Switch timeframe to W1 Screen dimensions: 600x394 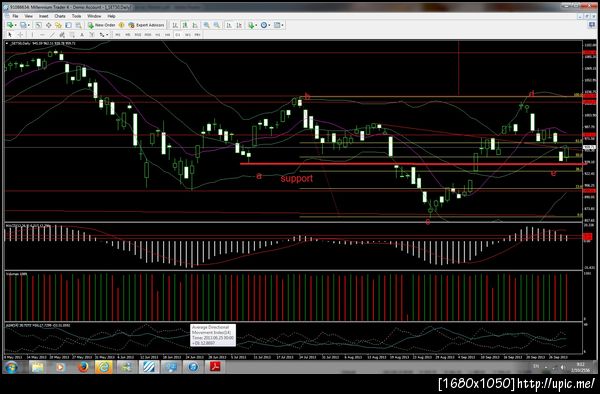(x=188, y=35)
